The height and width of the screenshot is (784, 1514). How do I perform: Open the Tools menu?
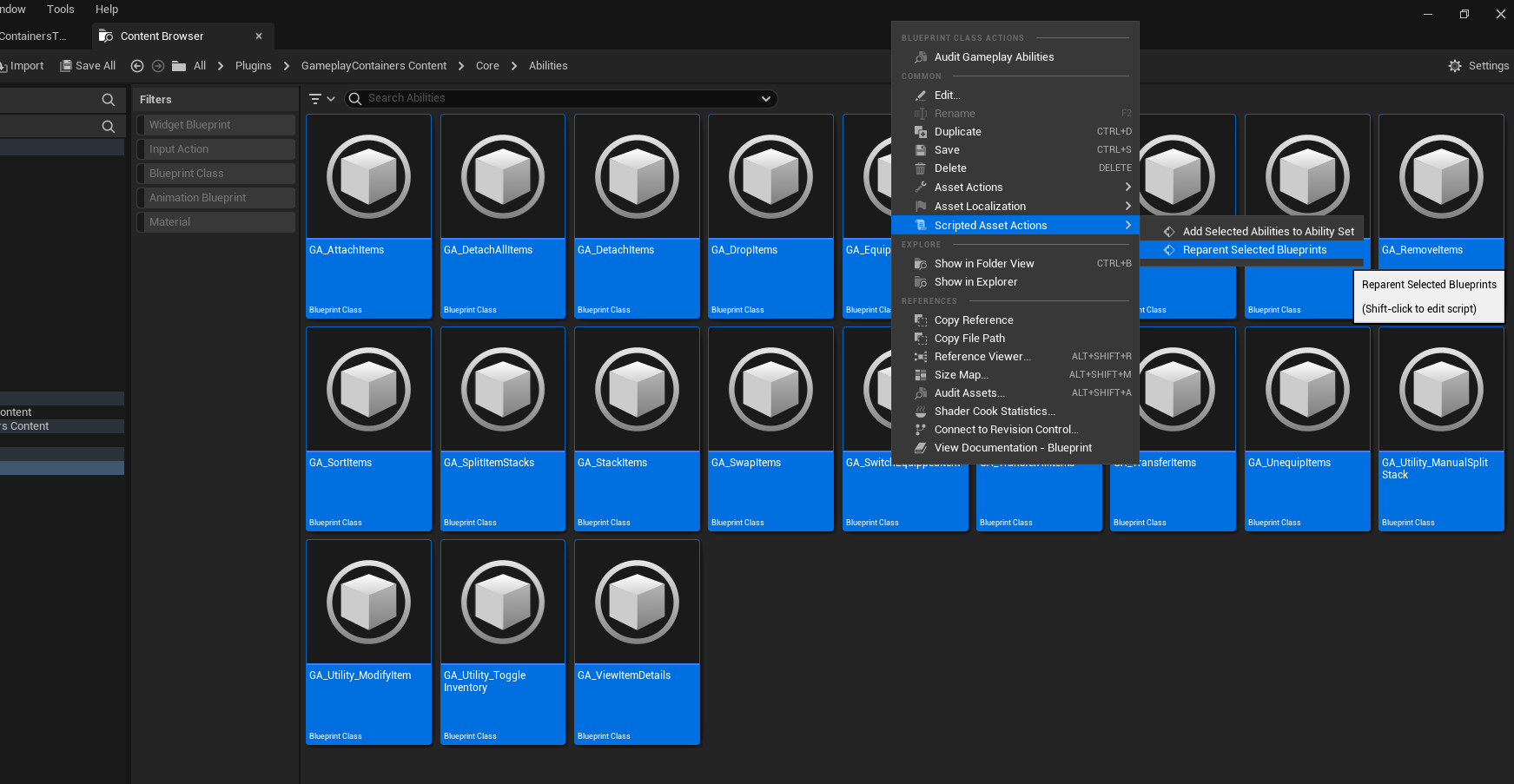61,10
